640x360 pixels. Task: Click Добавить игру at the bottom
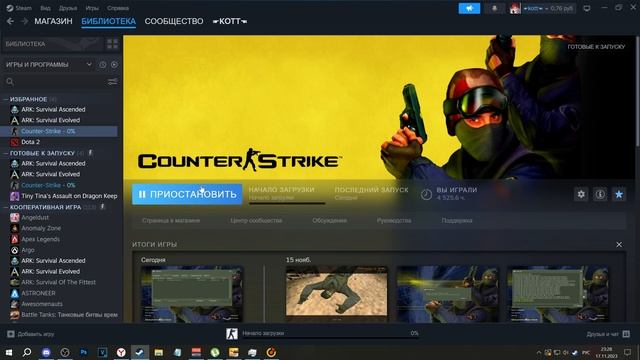tap(36, 334)
